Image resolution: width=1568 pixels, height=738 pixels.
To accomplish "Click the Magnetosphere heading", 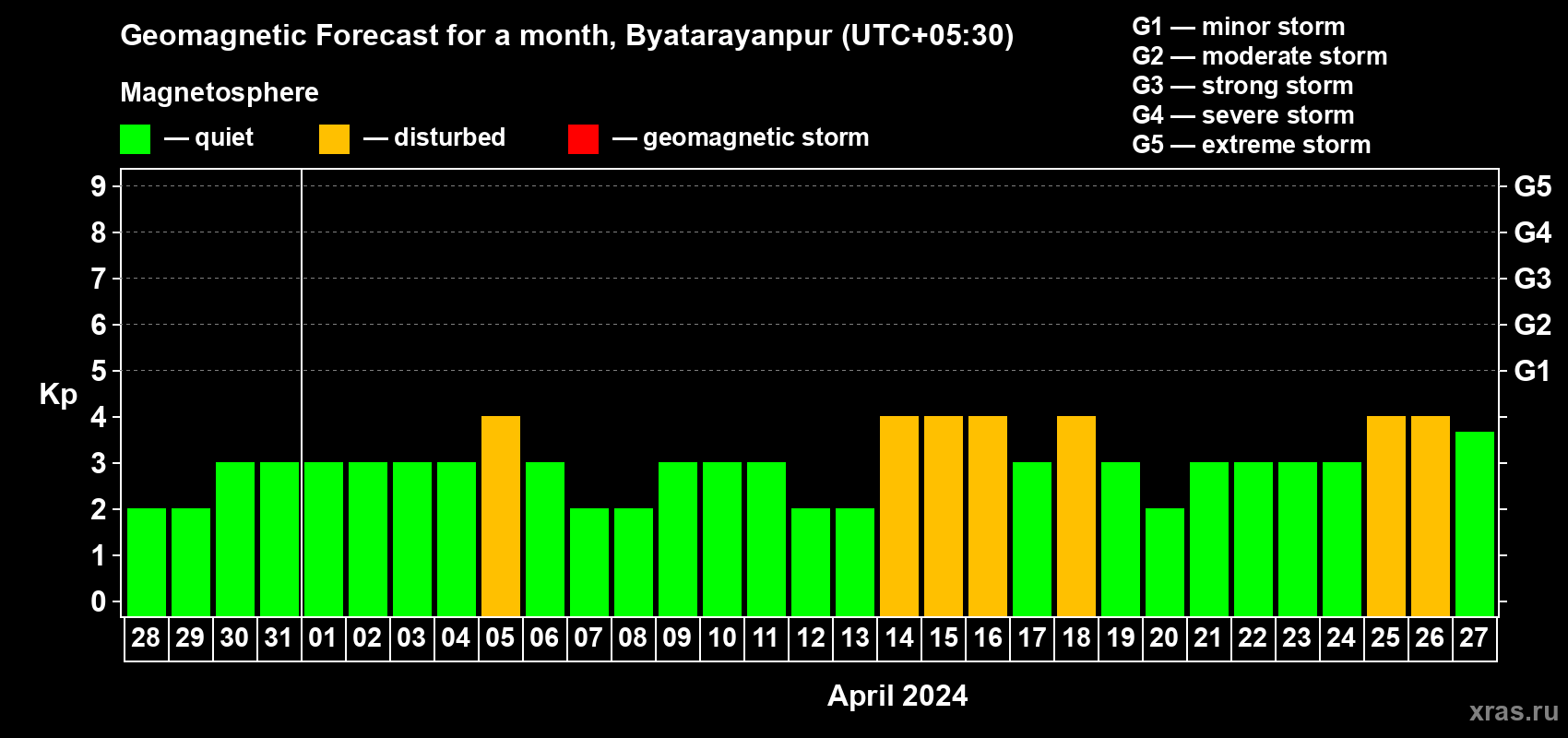I will 220,92.
